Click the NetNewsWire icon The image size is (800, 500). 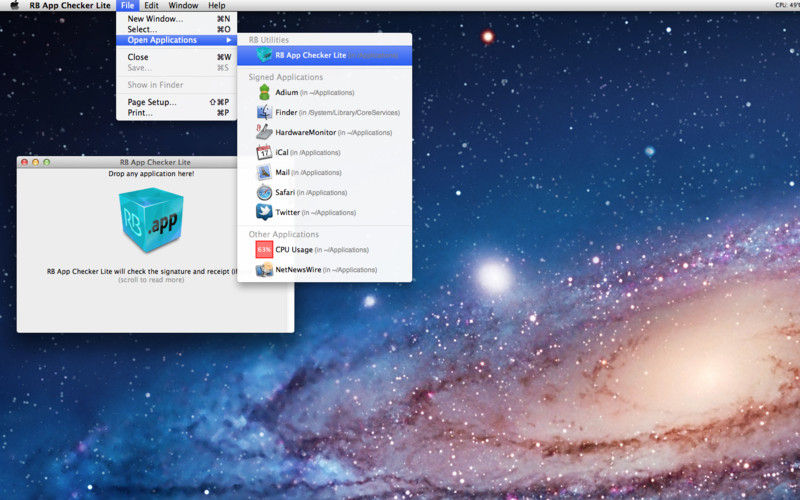[264, 269]
